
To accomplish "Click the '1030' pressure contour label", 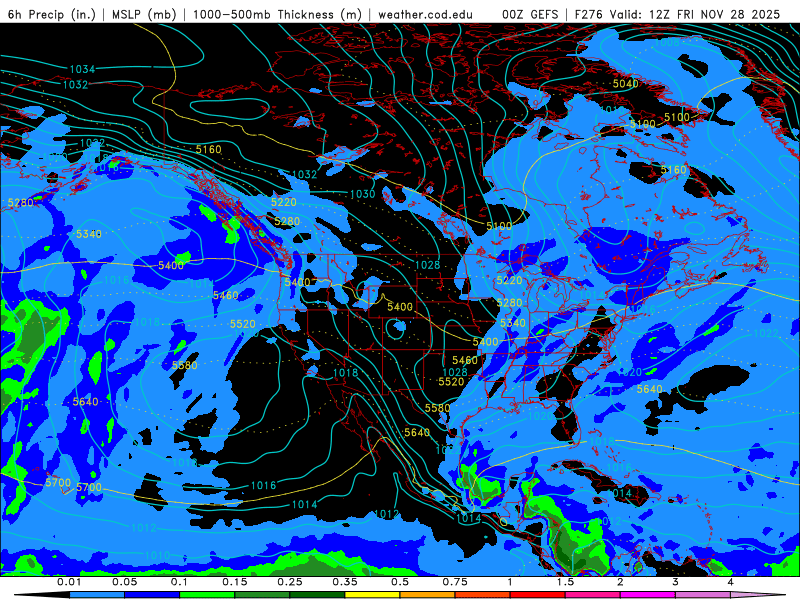I will (x=363, y=194).
